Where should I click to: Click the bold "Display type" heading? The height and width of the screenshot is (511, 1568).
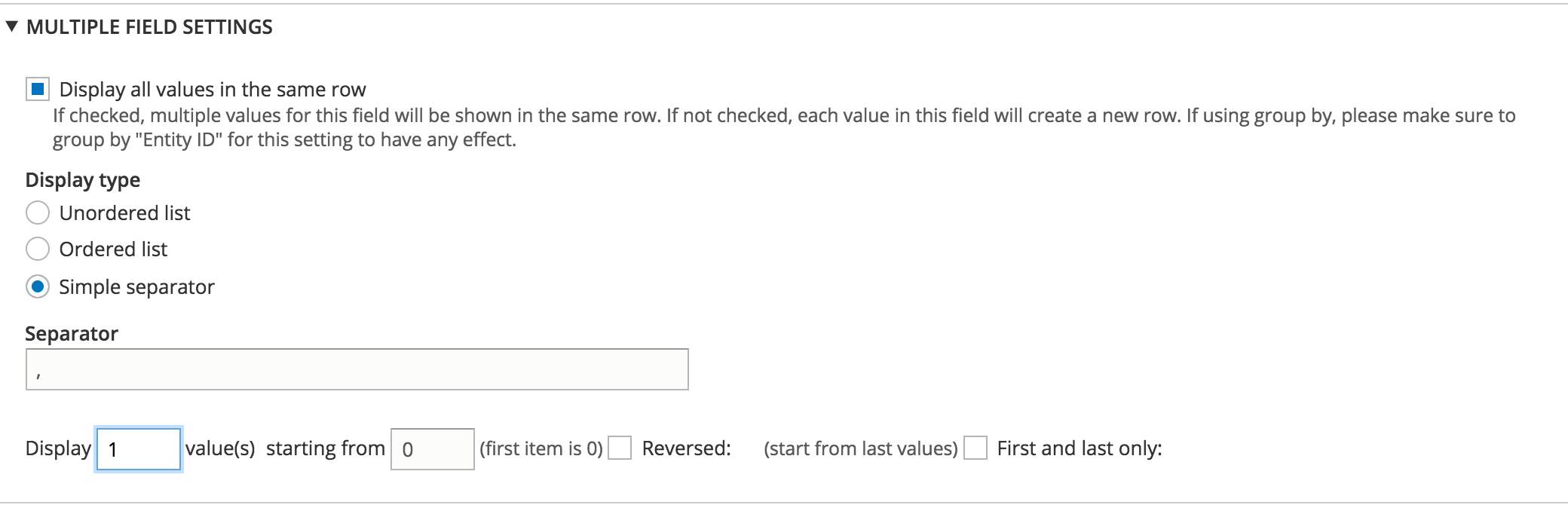pyautogui.click(x=83, y=180)
